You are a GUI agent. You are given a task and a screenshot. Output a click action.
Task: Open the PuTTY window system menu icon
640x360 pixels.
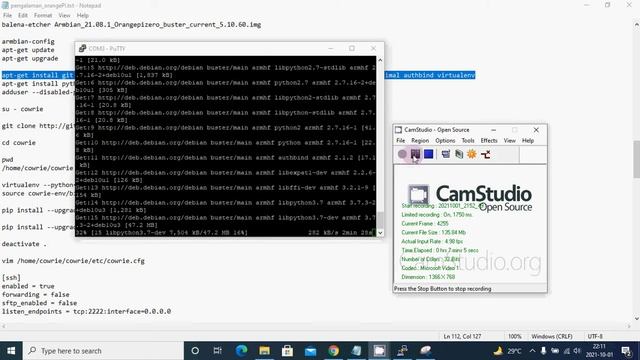82,48
